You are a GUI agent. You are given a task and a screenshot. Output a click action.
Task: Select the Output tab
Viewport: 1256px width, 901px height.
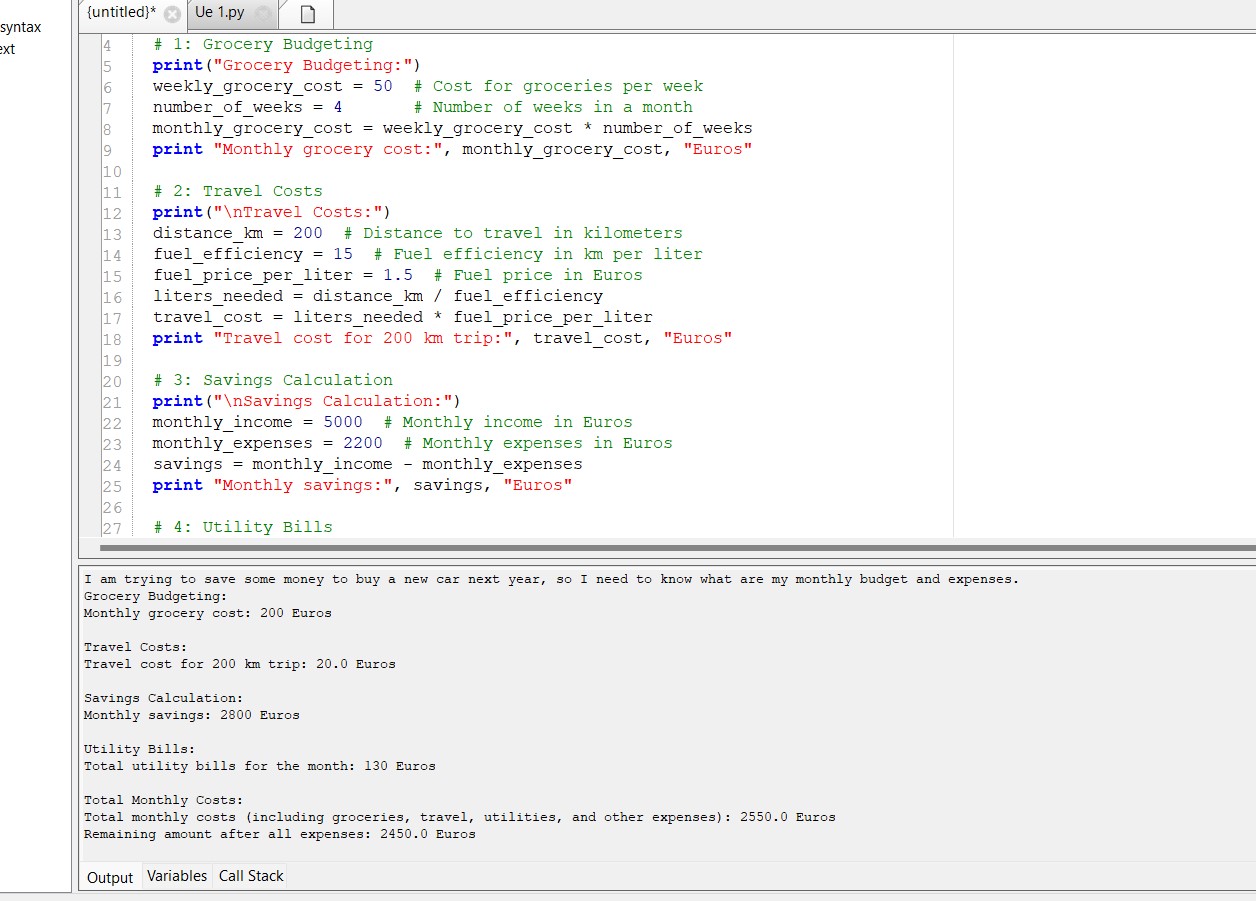click(x=110, y=877)
